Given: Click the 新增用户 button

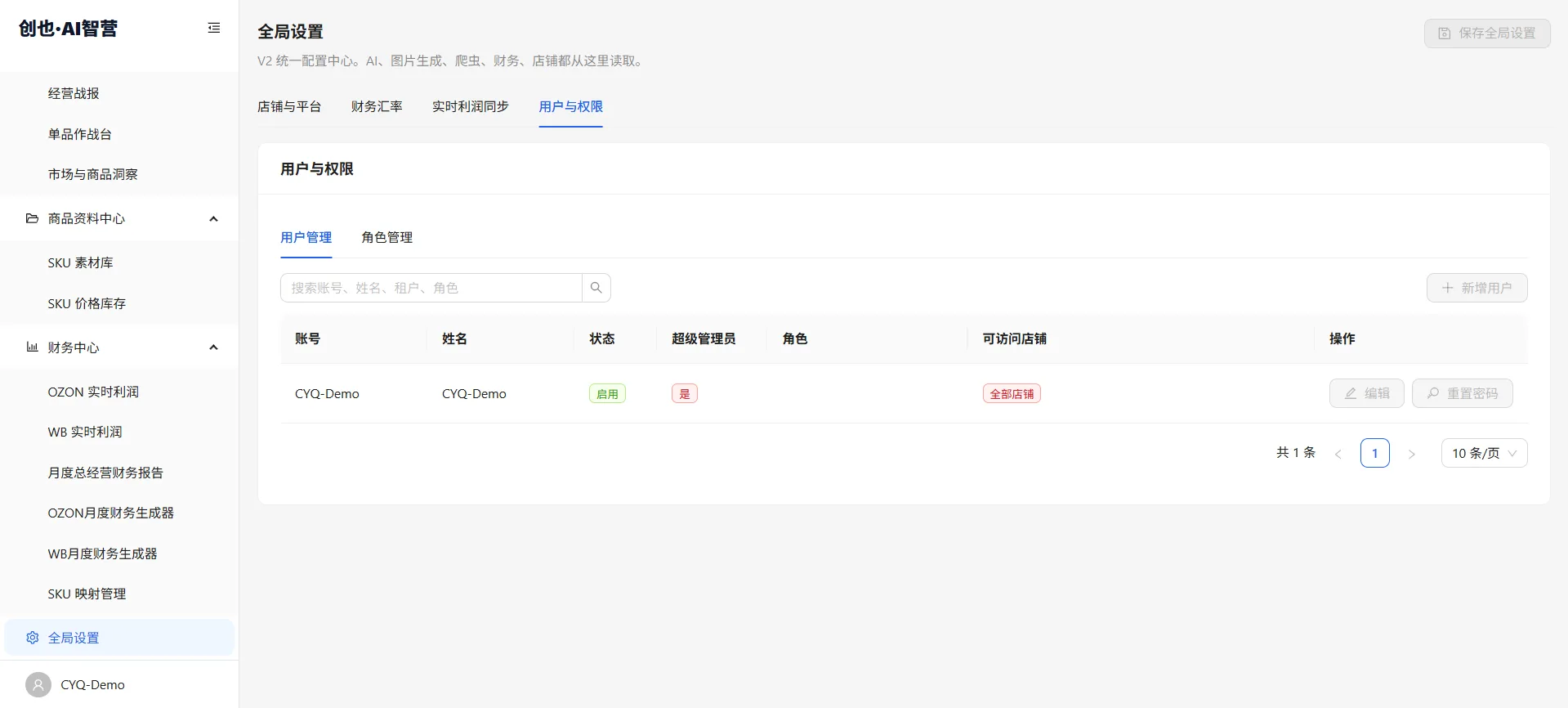Looking at the screenshot, I should 1477,288.
